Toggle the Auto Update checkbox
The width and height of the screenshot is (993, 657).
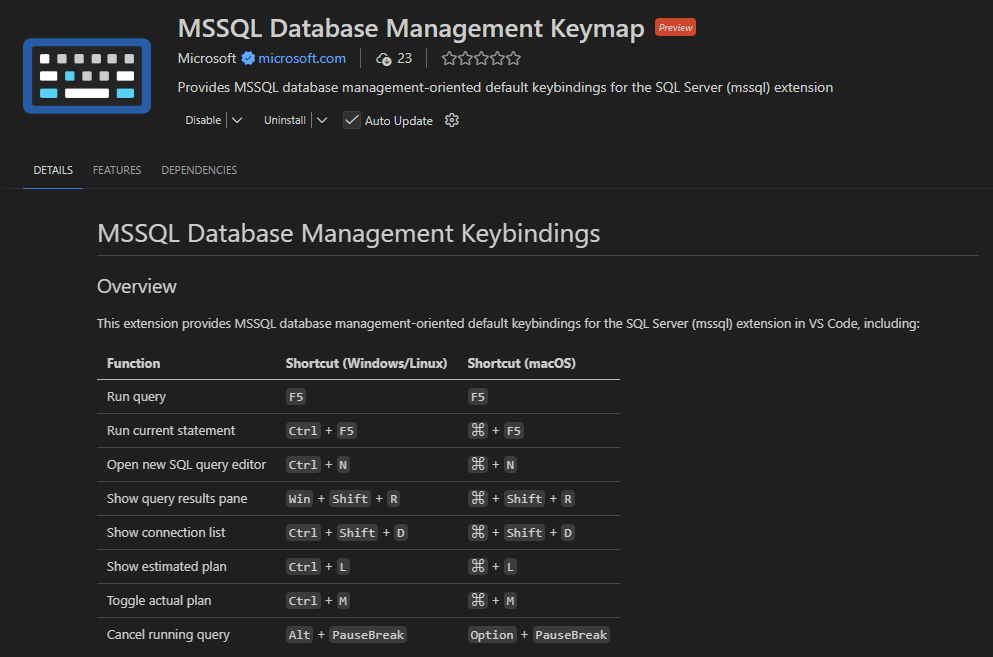click(x=352, y=120)
